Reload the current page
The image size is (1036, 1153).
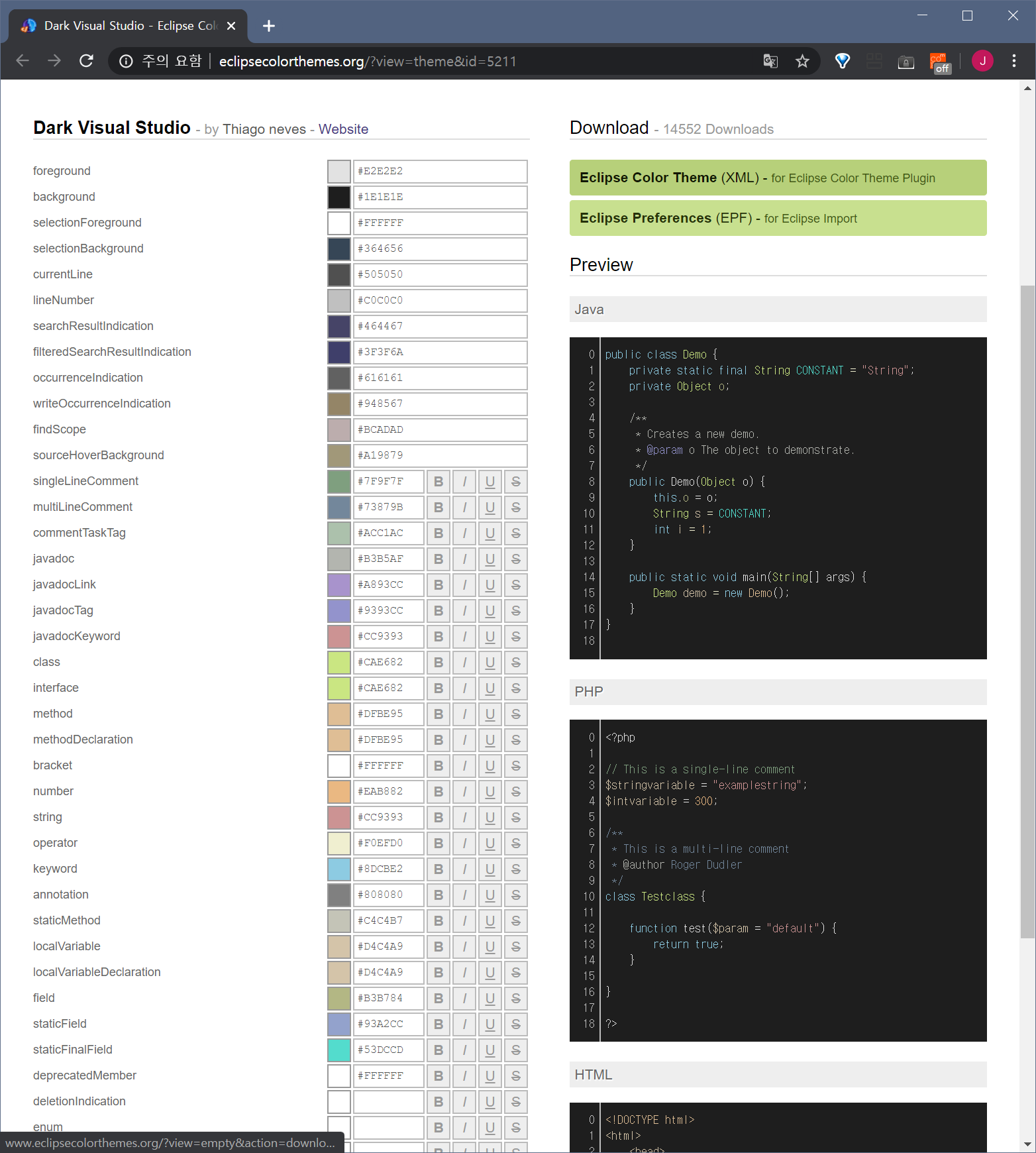point(86,61)
